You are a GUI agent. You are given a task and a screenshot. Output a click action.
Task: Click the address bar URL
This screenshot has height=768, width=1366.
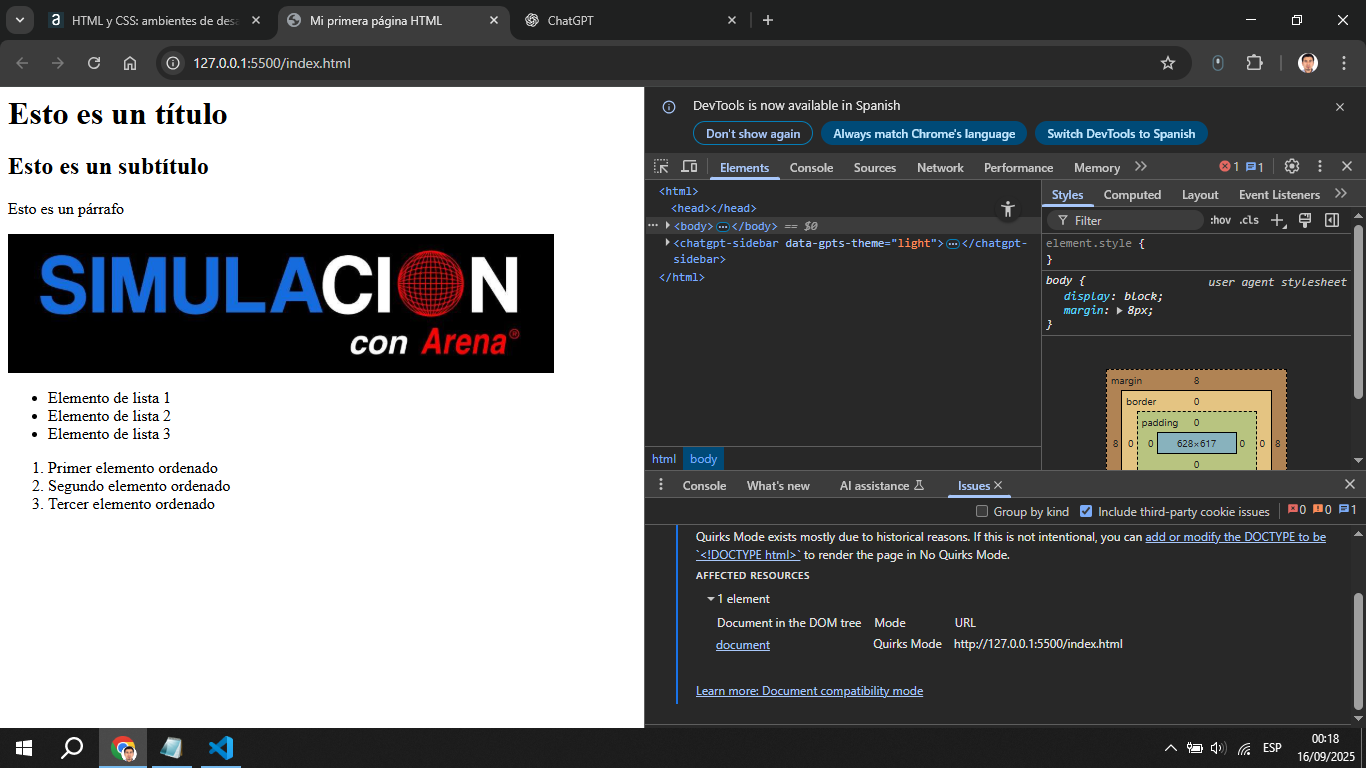pos(272,63)
